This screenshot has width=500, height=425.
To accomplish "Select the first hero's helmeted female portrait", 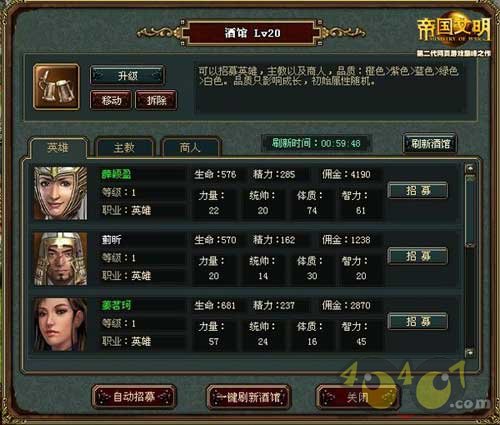I will tap(60, 193).
